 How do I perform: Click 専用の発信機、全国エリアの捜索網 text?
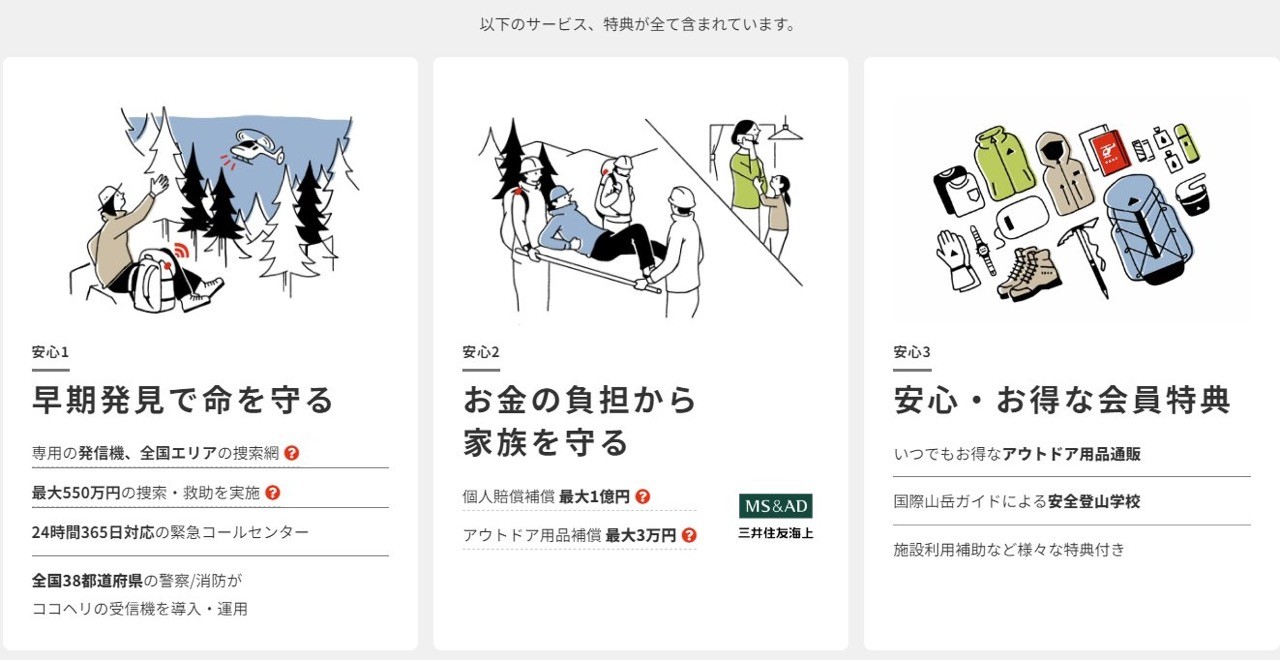[156, 453]
